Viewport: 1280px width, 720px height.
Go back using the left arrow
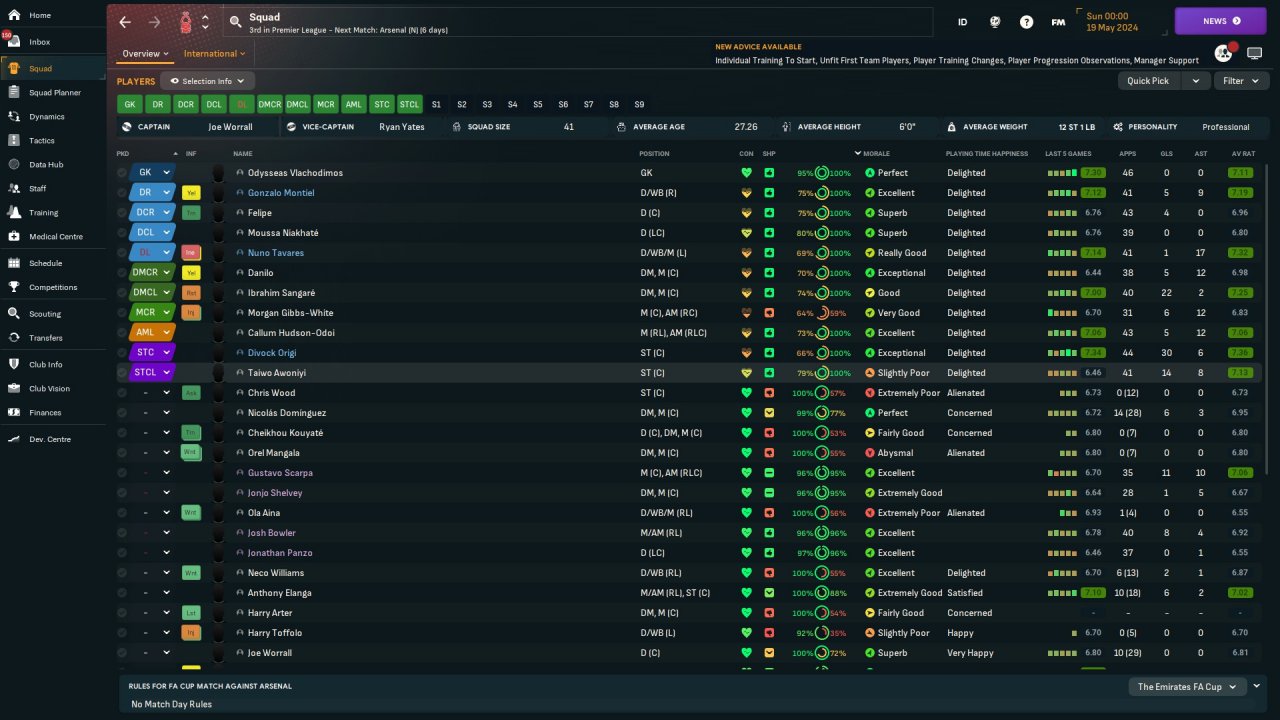tap(125, 22)
